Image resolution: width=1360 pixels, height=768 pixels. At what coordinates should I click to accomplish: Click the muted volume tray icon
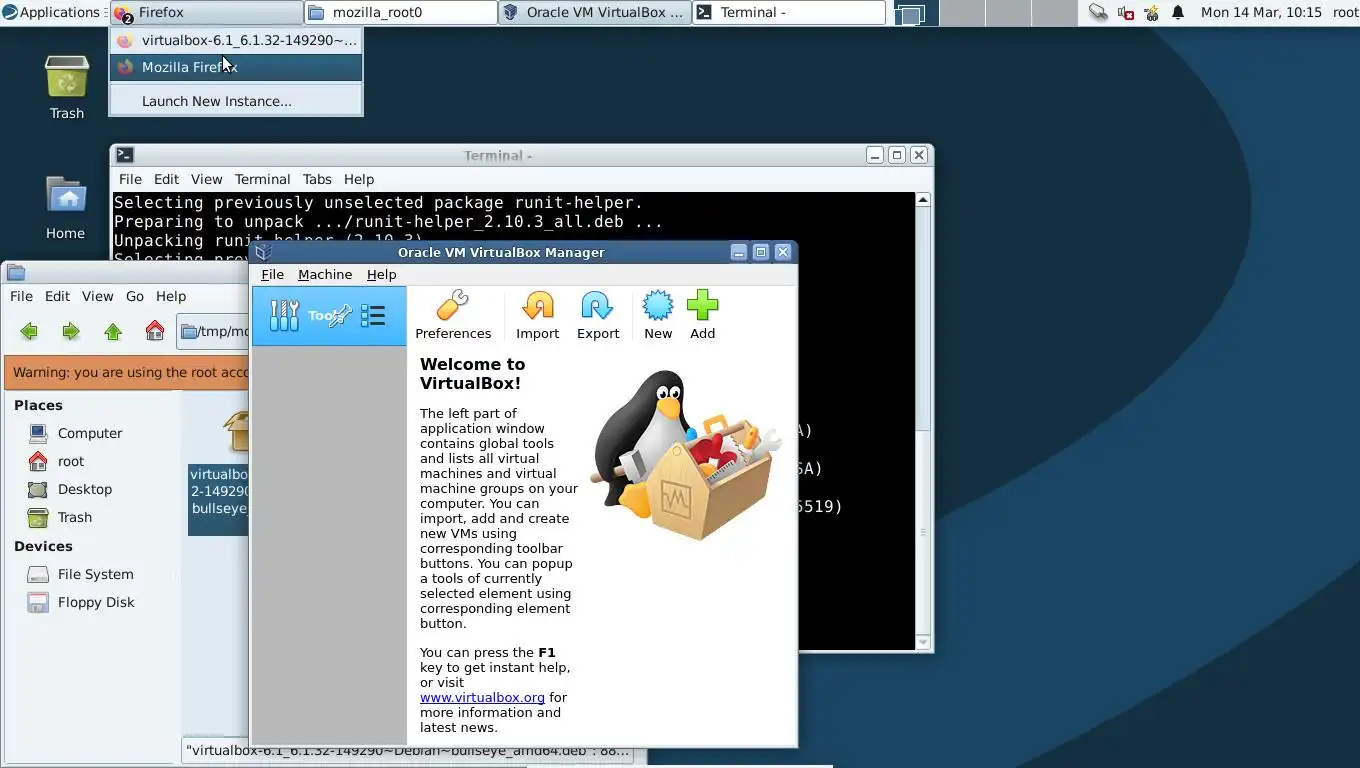point(1125,13)
